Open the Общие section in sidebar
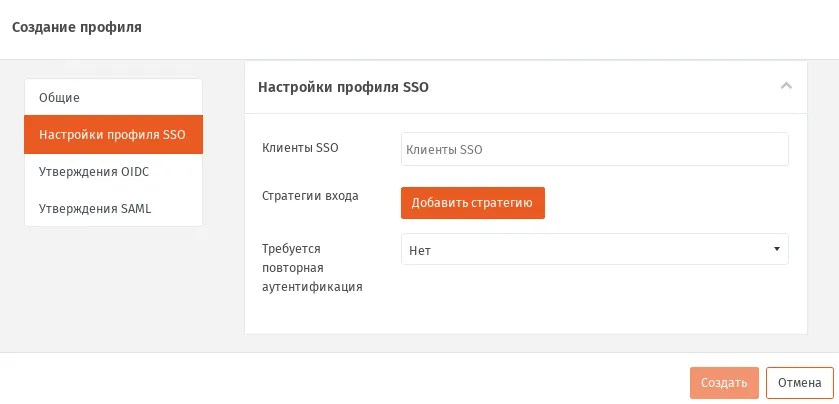This screenshot has width=839, height=404. (113, 97)
